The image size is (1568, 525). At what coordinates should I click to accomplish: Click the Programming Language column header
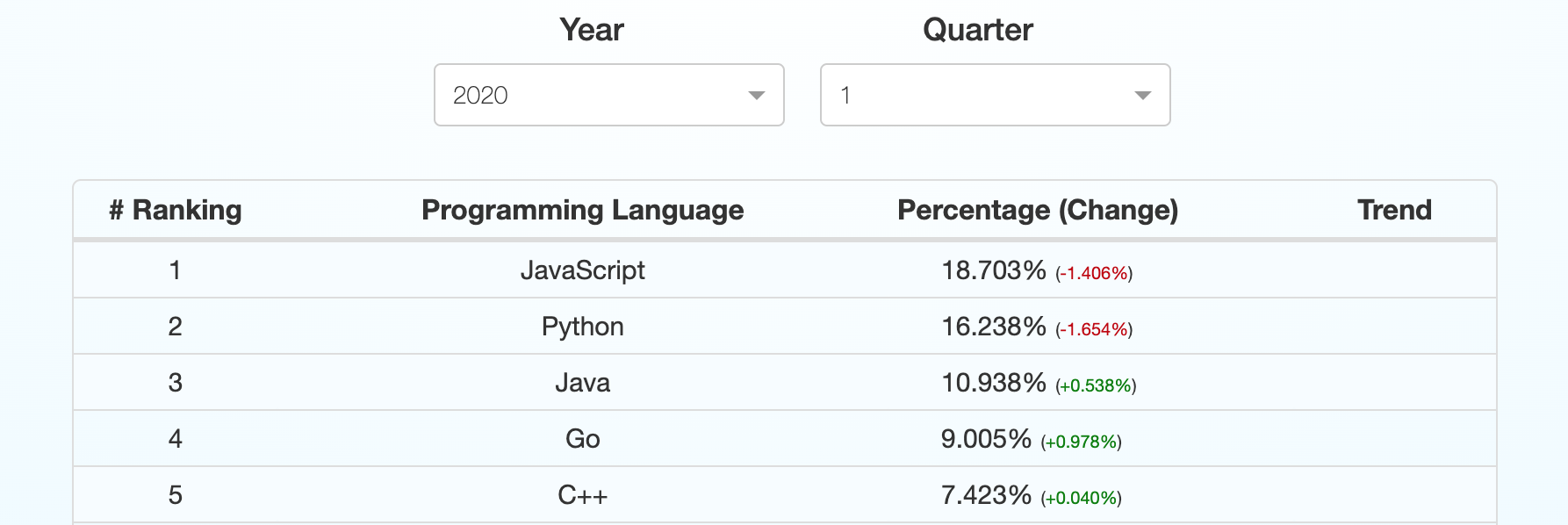pyautogui.click(x=582, y=210)
